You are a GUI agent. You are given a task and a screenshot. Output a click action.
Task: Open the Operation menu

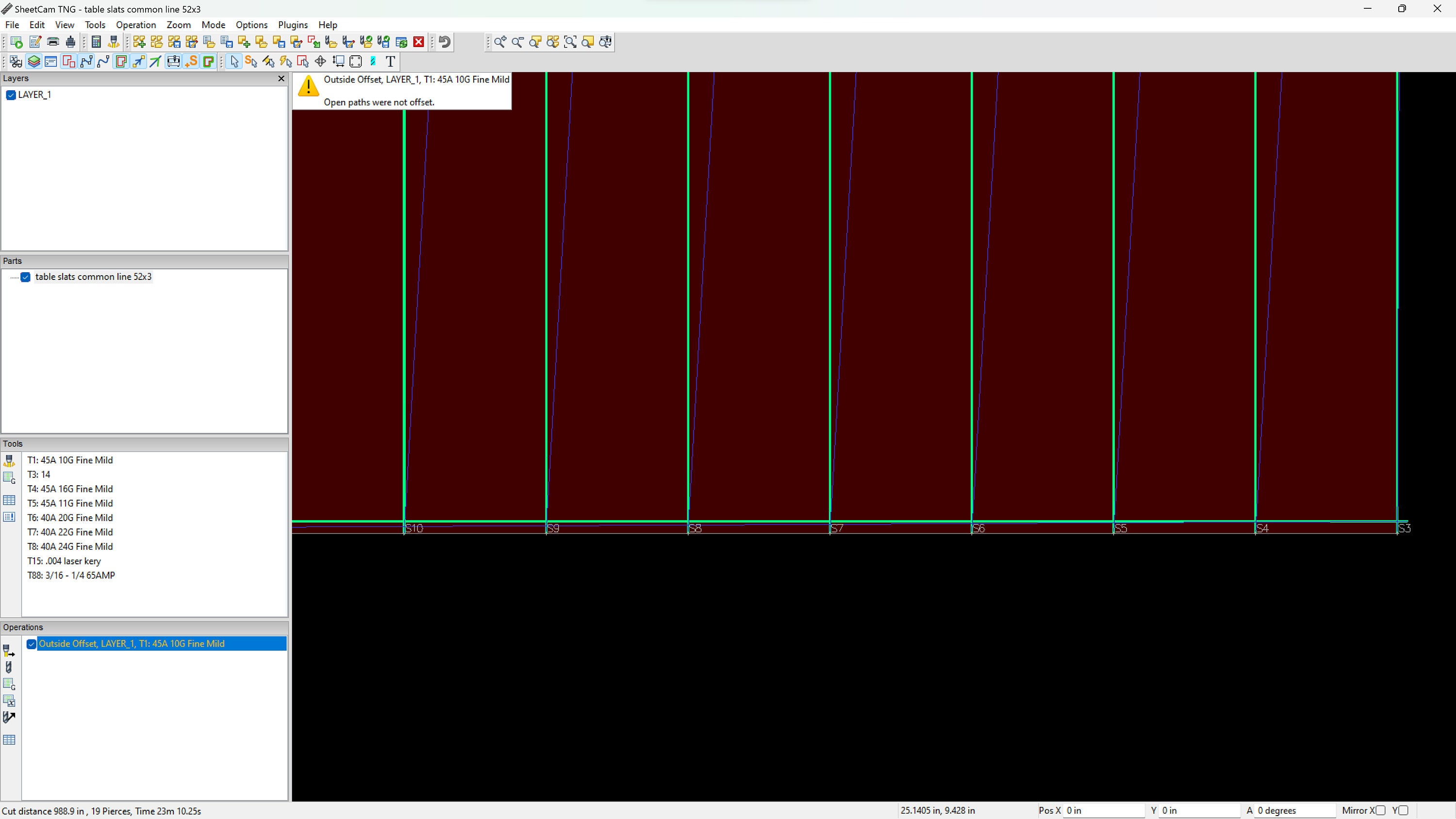[x=135, y=25]
